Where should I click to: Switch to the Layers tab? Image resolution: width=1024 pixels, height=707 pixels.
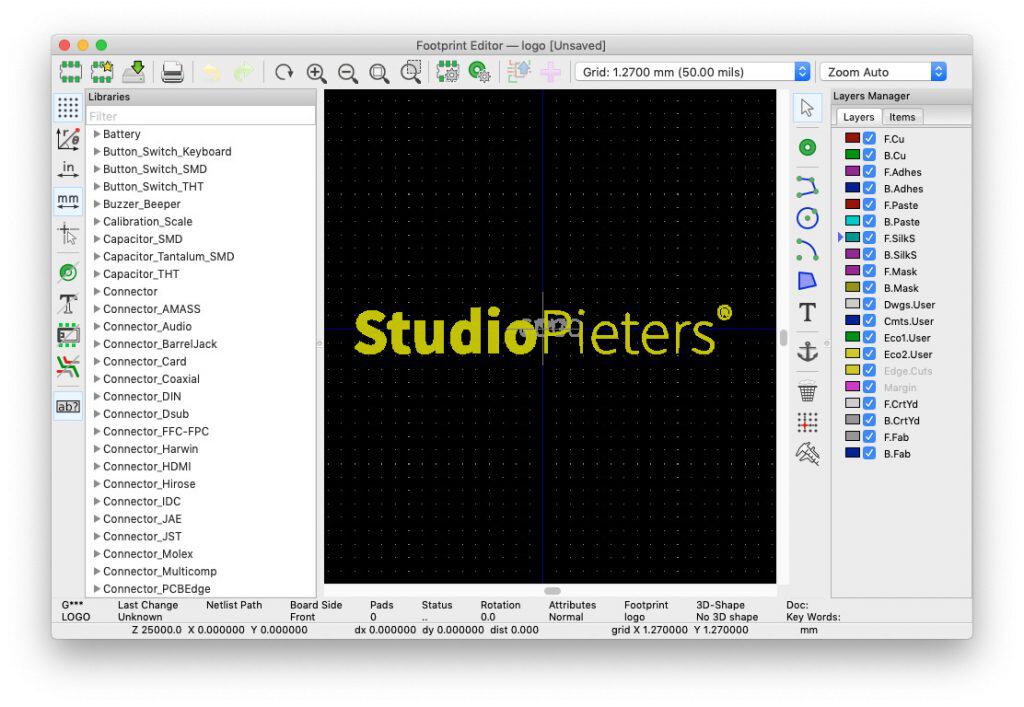pos(858,117)
